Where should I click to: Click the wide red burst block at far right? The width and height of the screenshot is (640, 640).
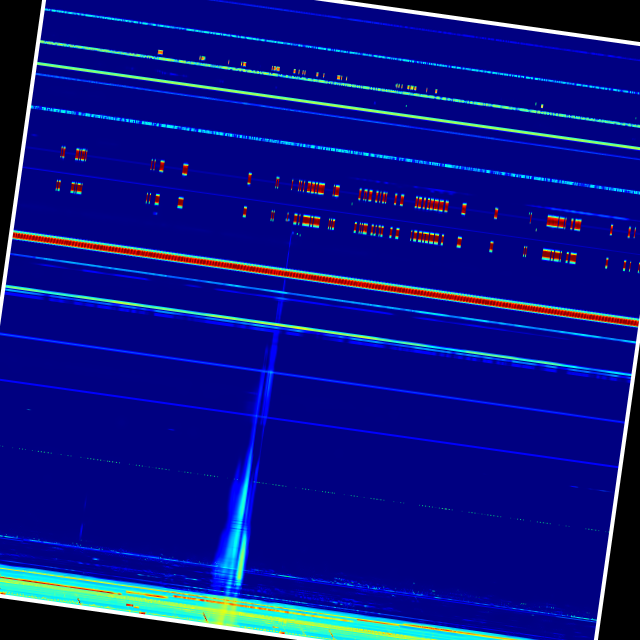pyautogui.click(x=557, y=222)
